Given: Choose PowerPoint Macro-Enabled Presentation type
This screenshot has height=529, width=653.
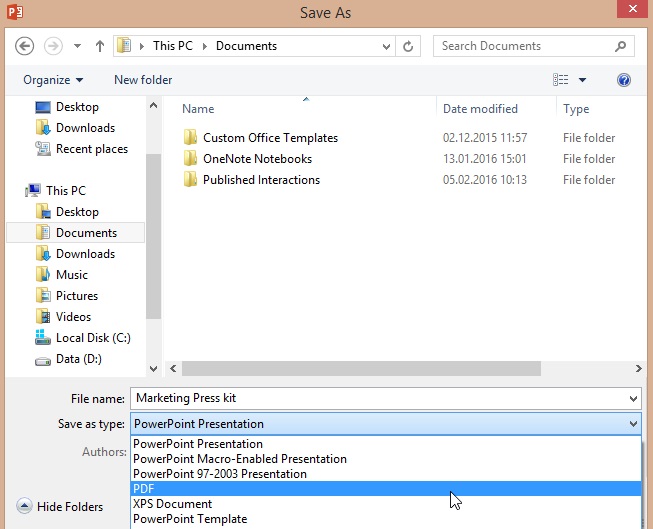Looking at the screenshot, I should pos(386,459).
